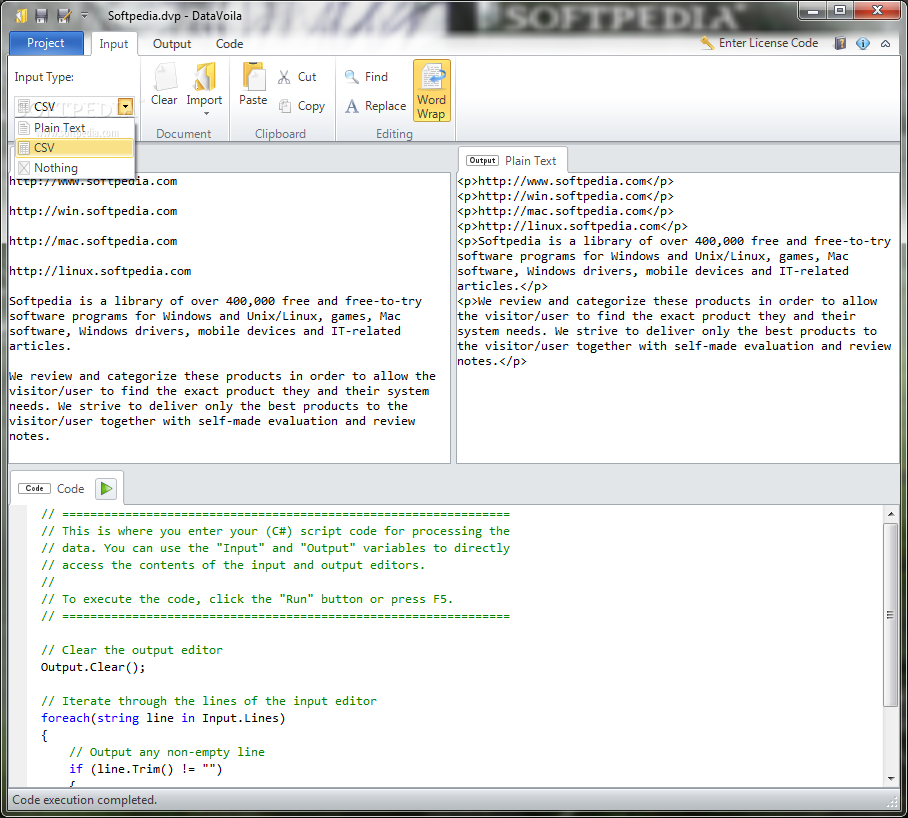Click the Save icon in quick access toolbar
The image size is (908, 818).
(x=41, y=16)
